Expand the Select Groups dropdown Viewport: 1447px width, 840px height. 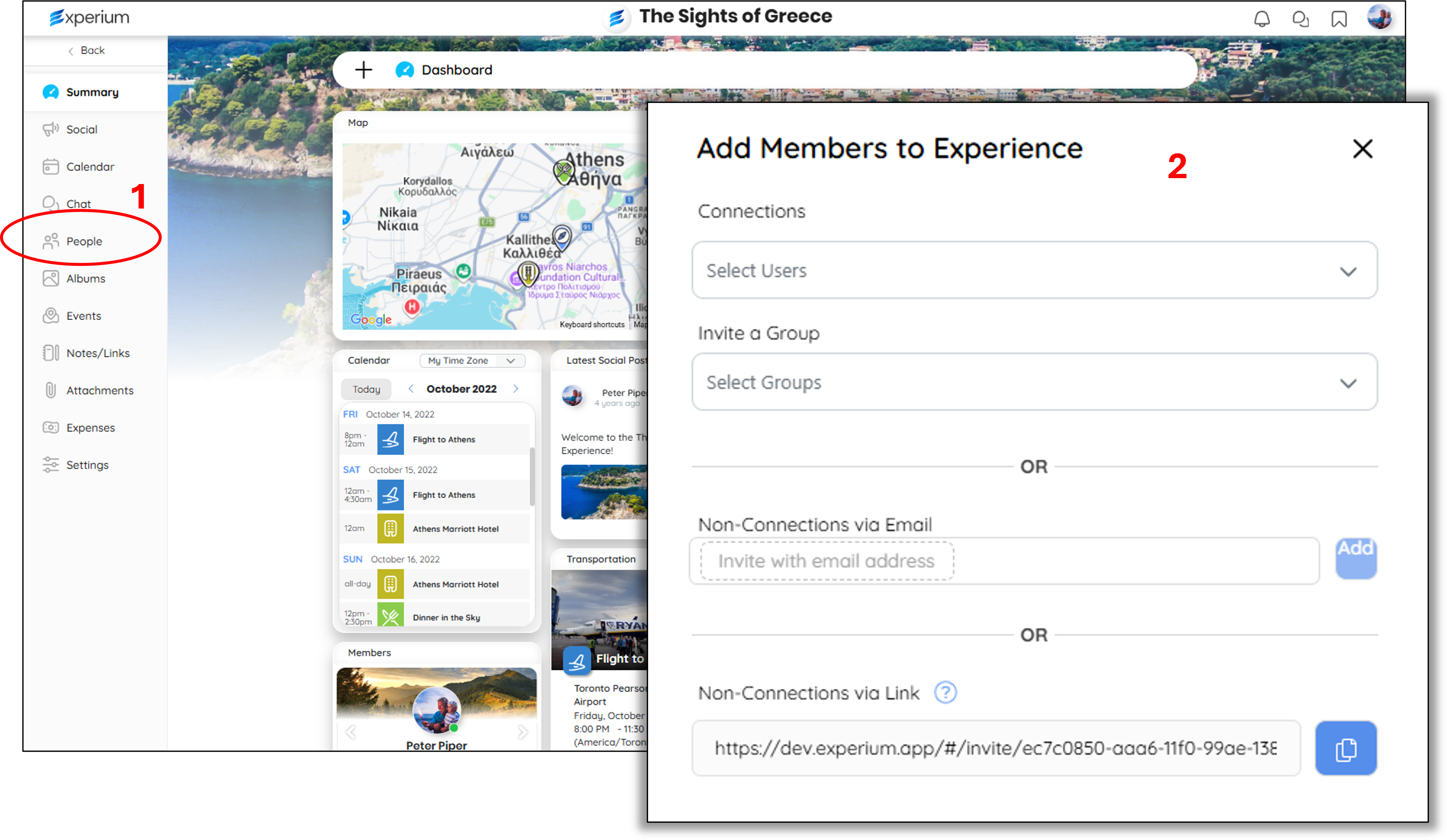[x=1034, y=382]
